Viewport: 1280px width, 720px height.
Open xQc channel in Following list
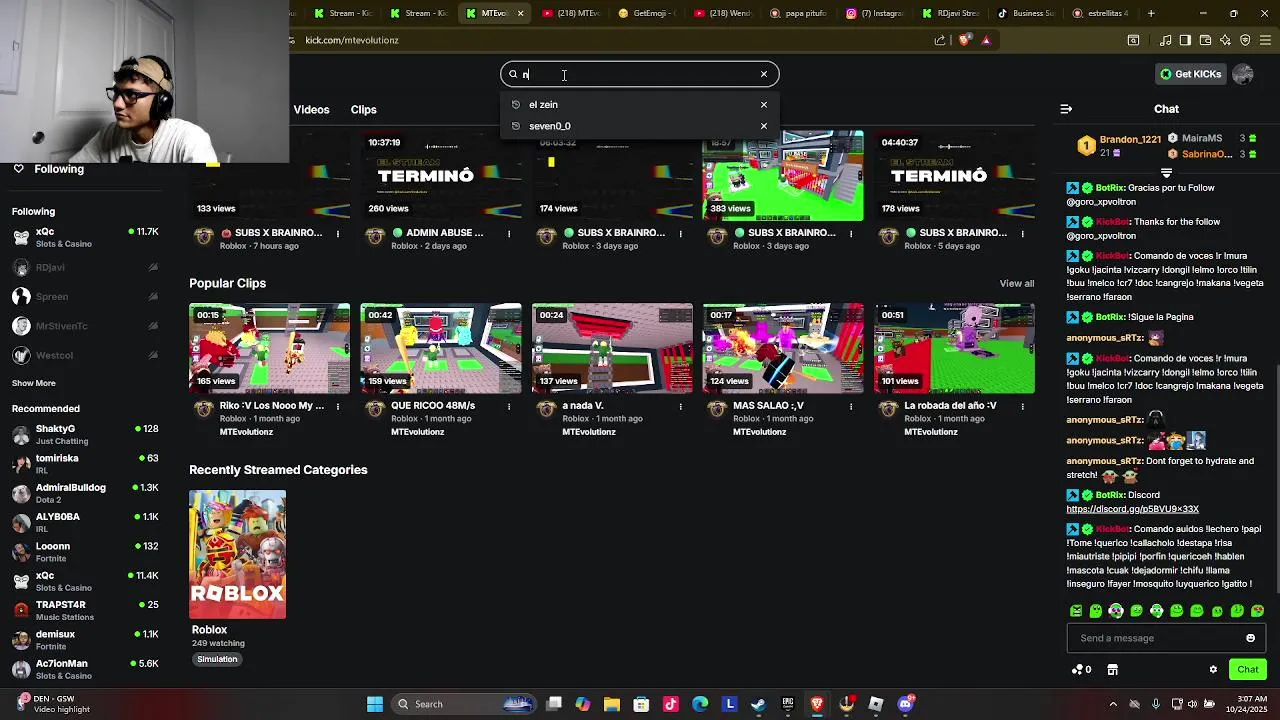coord(85,237)
